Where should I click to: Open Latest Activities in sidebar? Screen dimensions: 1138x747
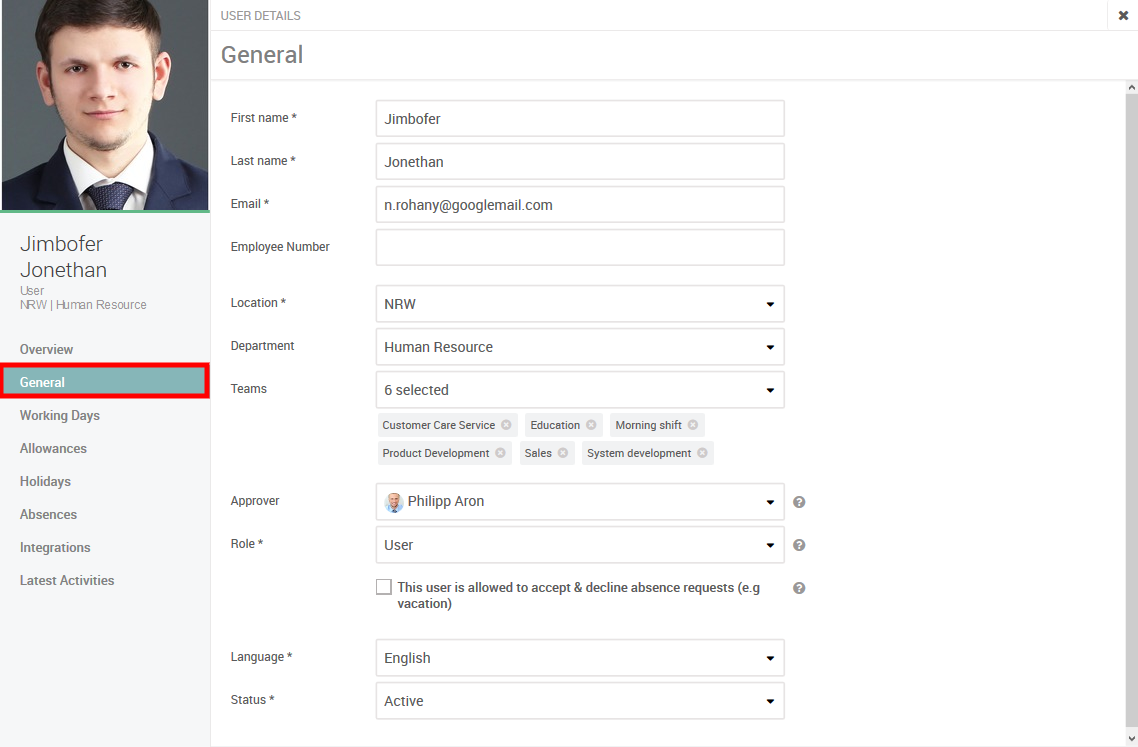pos(67,580)
